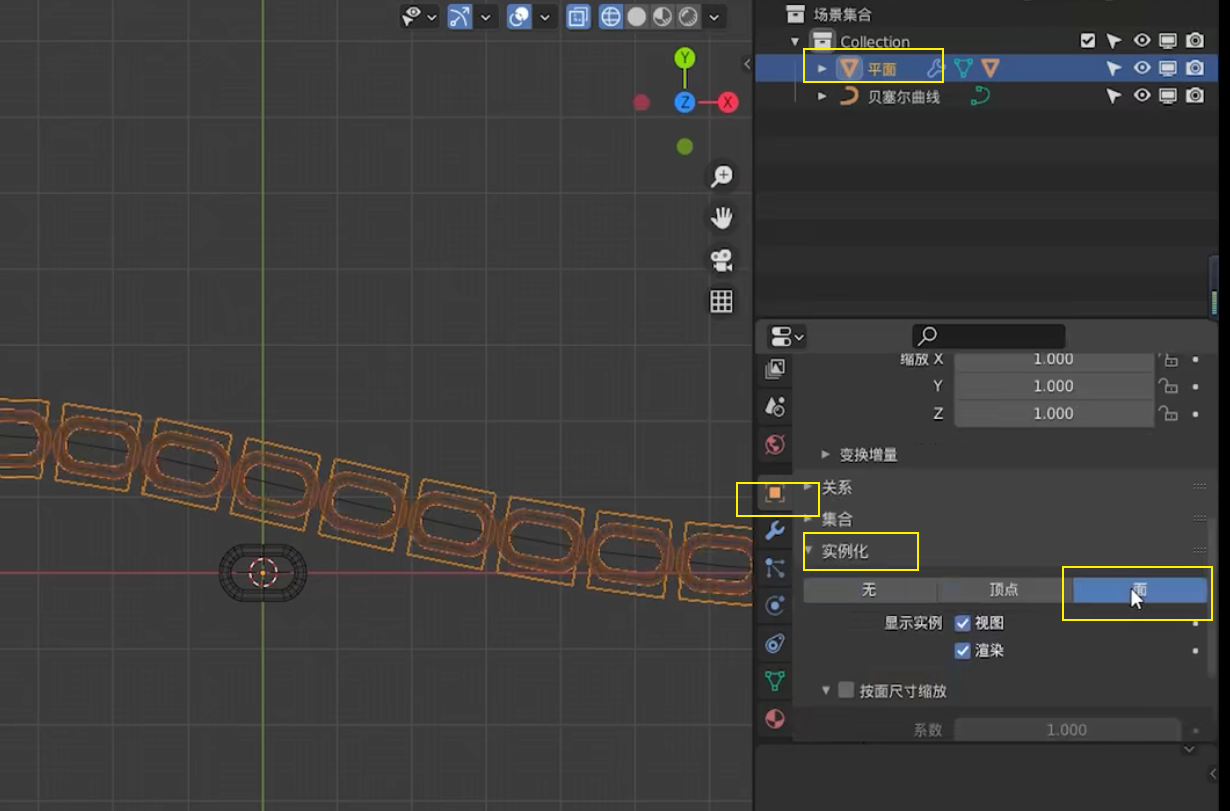Click scale Y value field
The width and height of the screenshot is (1230, 811).
[x=1053, y=386]
